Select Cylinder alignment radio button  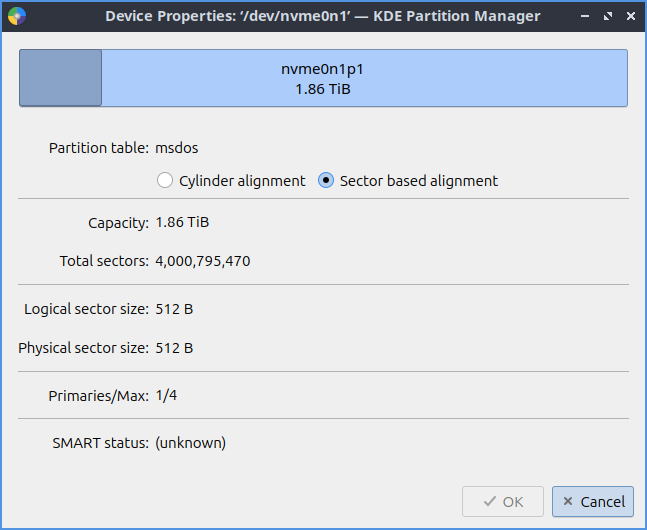pos(165,181)
